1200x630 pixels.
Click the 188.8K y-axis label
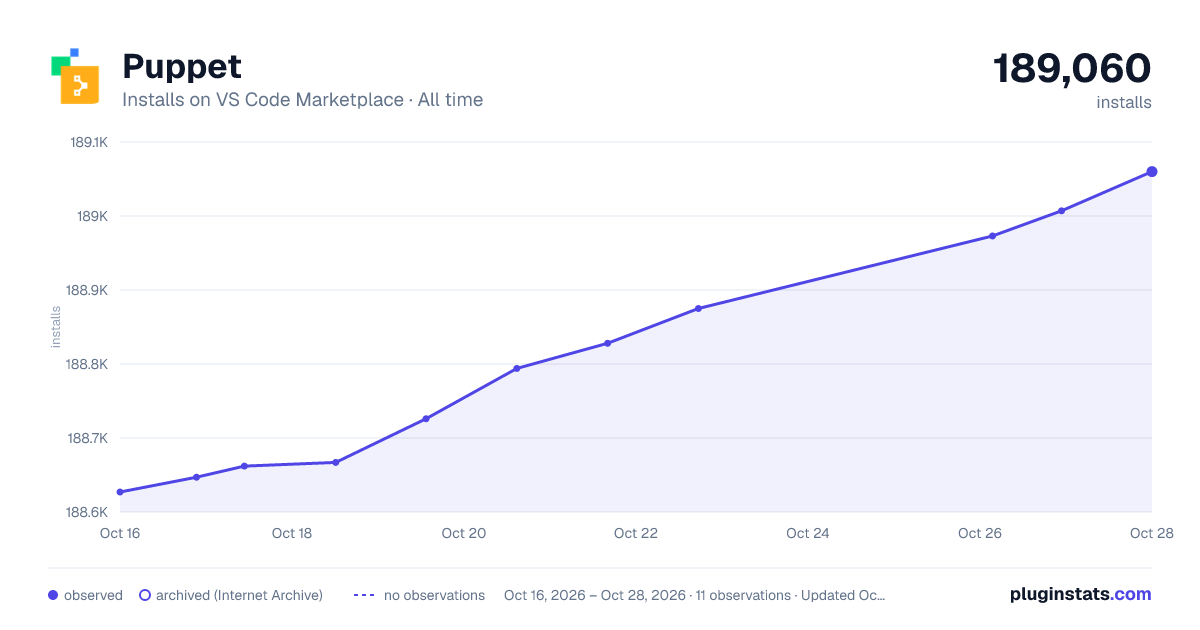tap(87, 364)
